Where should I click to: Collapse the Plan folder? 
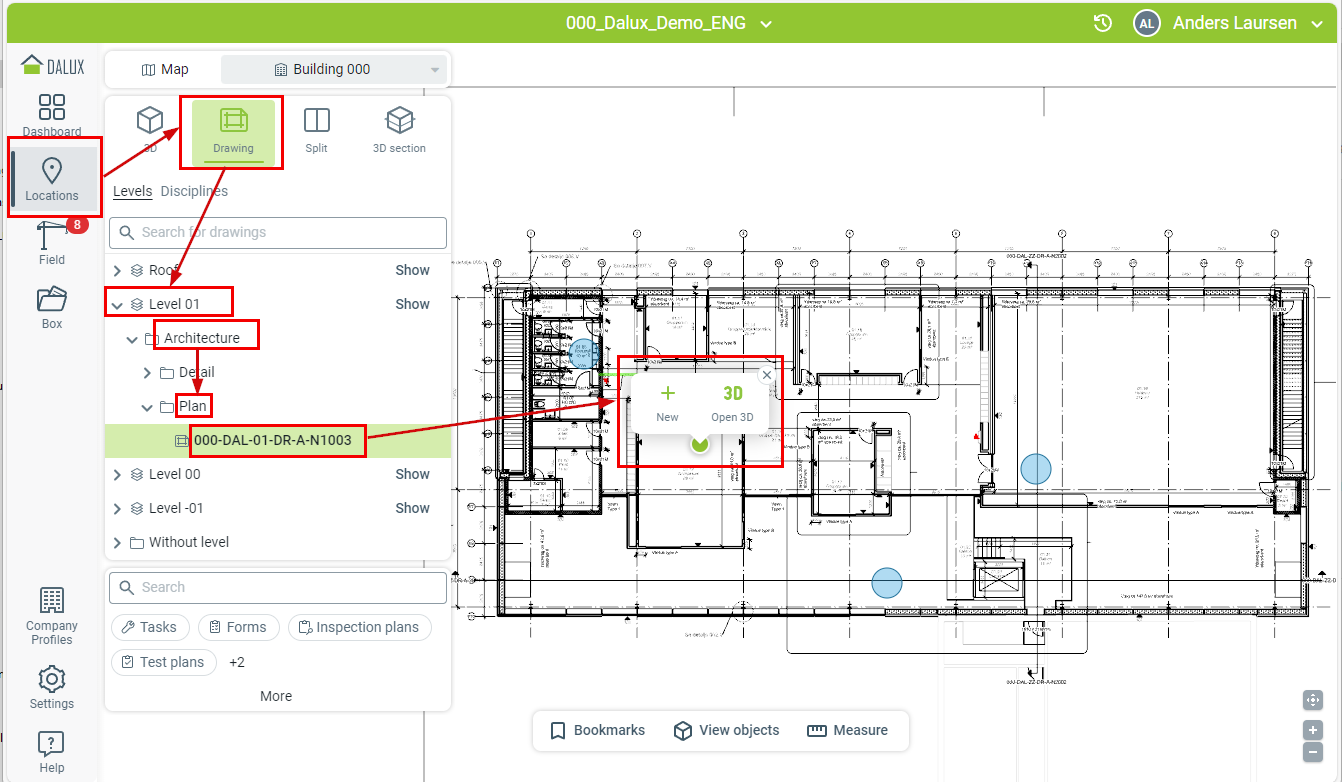(x=147, y=407)
